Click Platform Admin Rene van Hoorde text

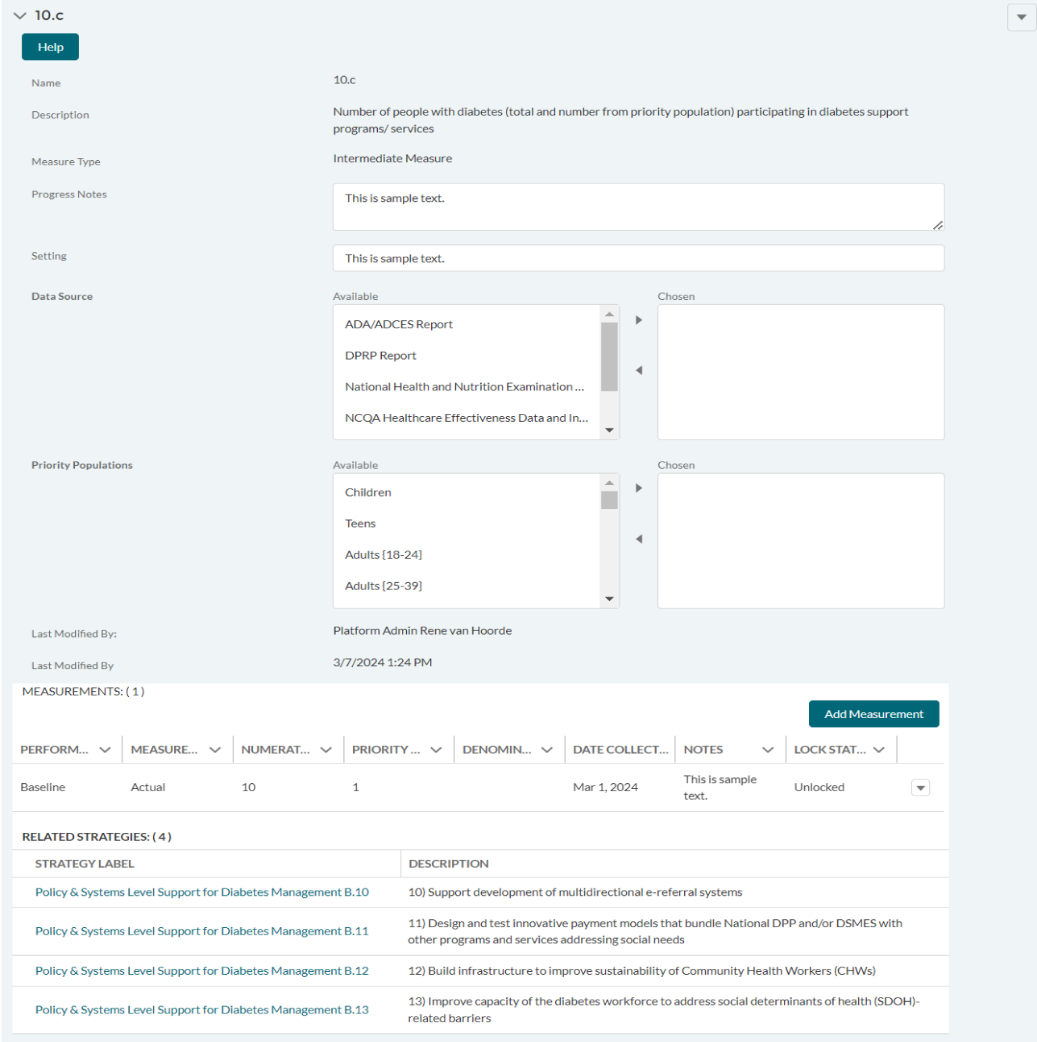pos(422,631)
